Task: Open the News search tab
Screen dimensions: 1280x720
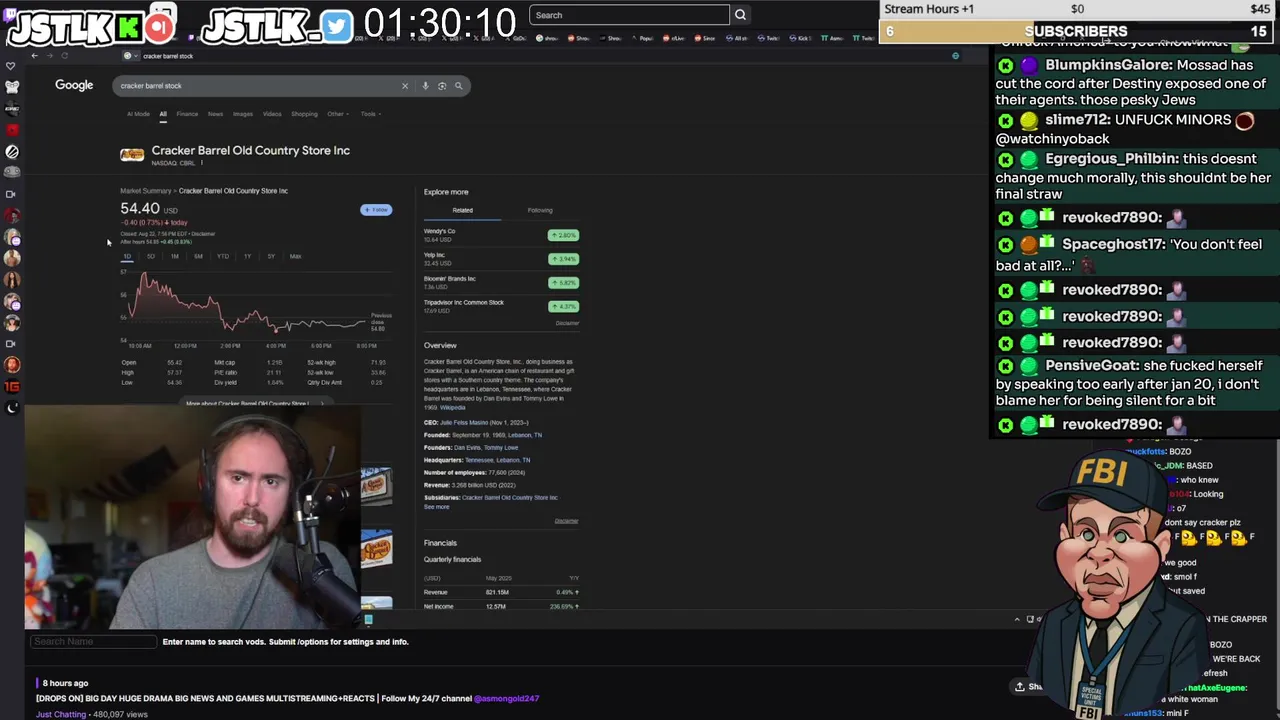Action: point(215,114)
